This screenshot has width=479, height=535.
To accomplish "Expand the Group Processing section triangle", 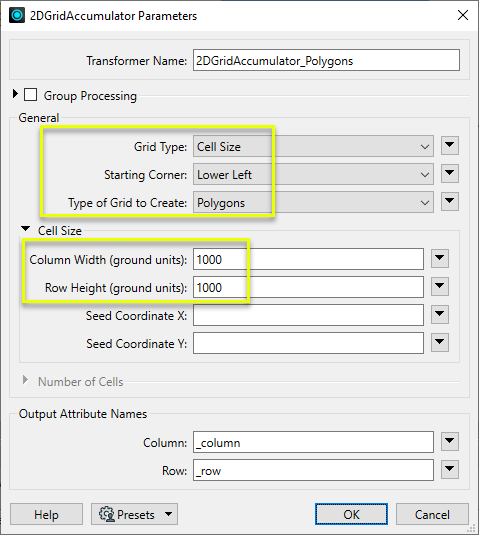I will point(15,94).
